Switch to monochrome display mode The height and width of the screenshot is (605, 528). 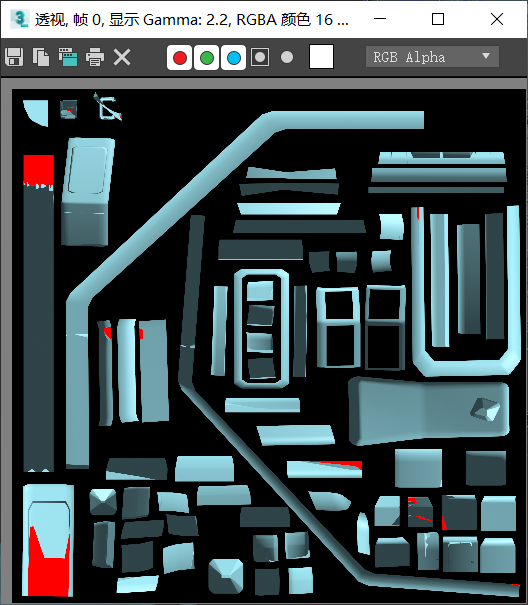[287, 57]
